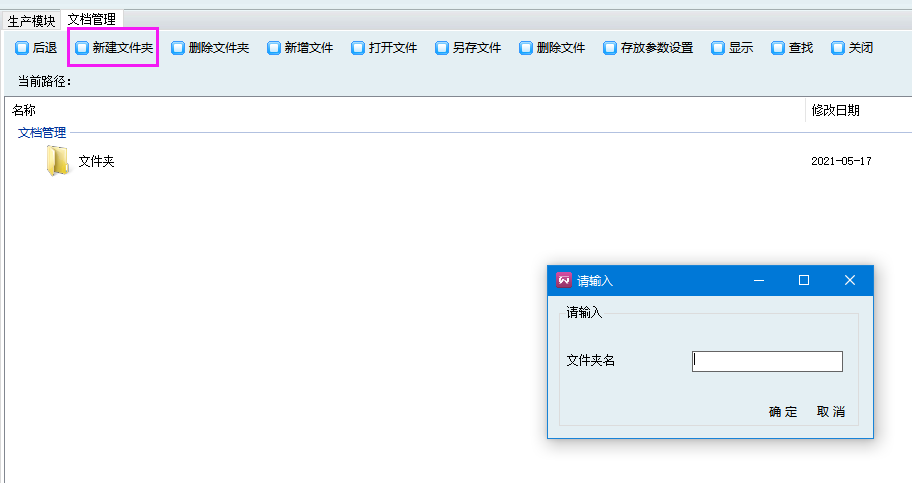The width and height of the screenshot is (912, 483).
Task: Click the 文件夹名 text input field
Action: 767,361
